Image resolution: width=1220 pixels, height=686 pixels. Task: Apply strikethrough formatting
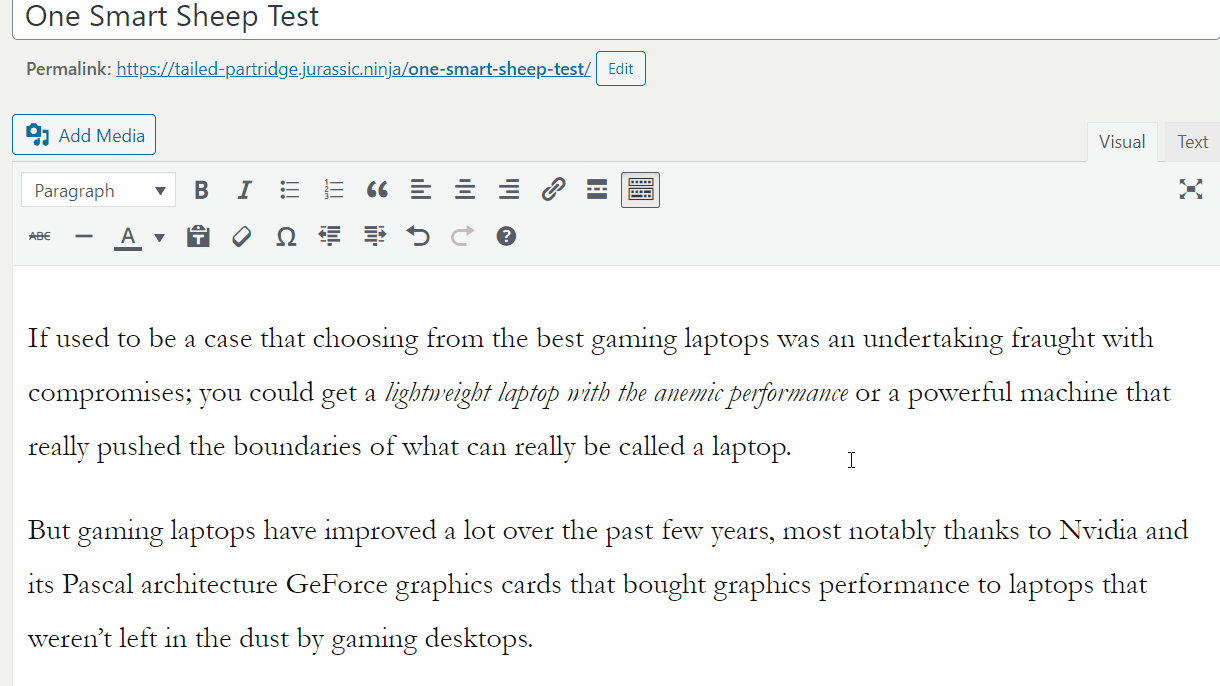tap(40, 236)
